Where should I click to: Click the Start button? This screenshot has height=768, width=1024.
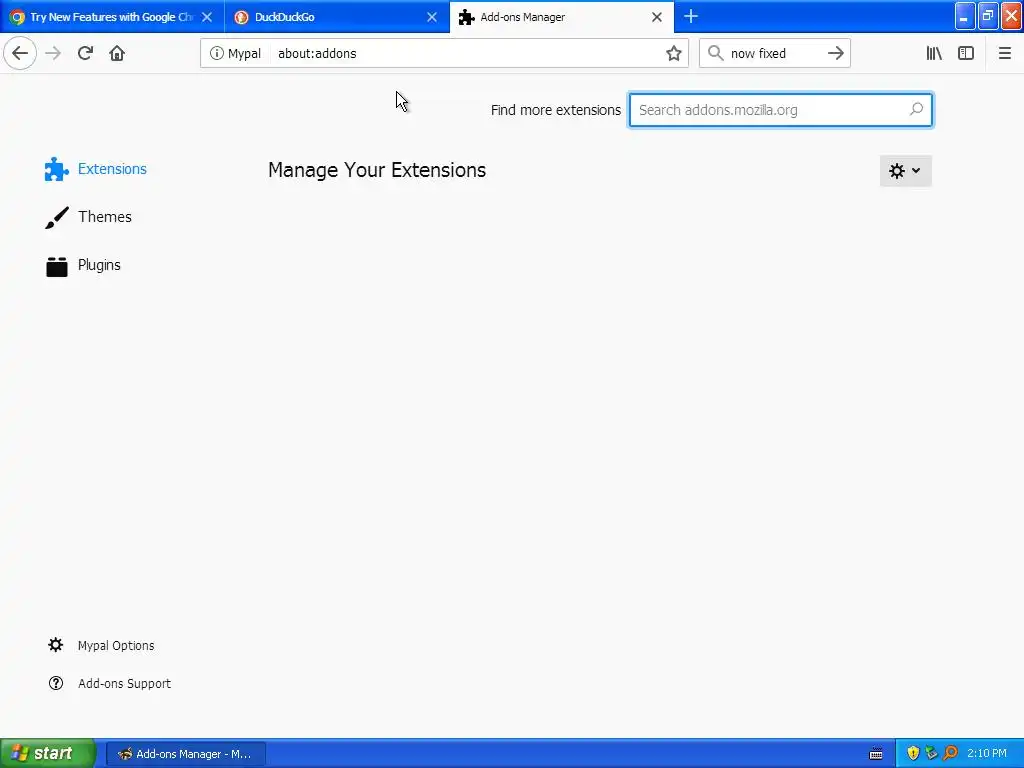tap(47, 754)
